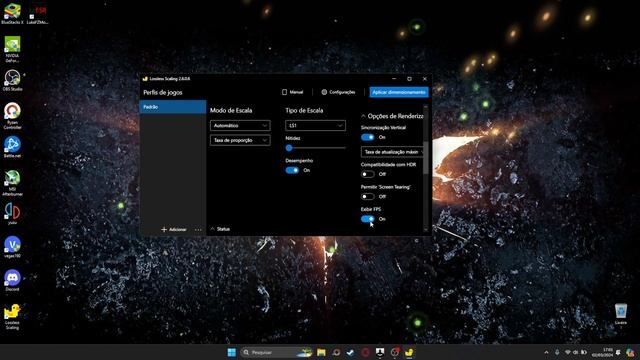640x360 pixels.
Task: Open OBS Studio desktop shortcut
Action: (x=12, y=80)
